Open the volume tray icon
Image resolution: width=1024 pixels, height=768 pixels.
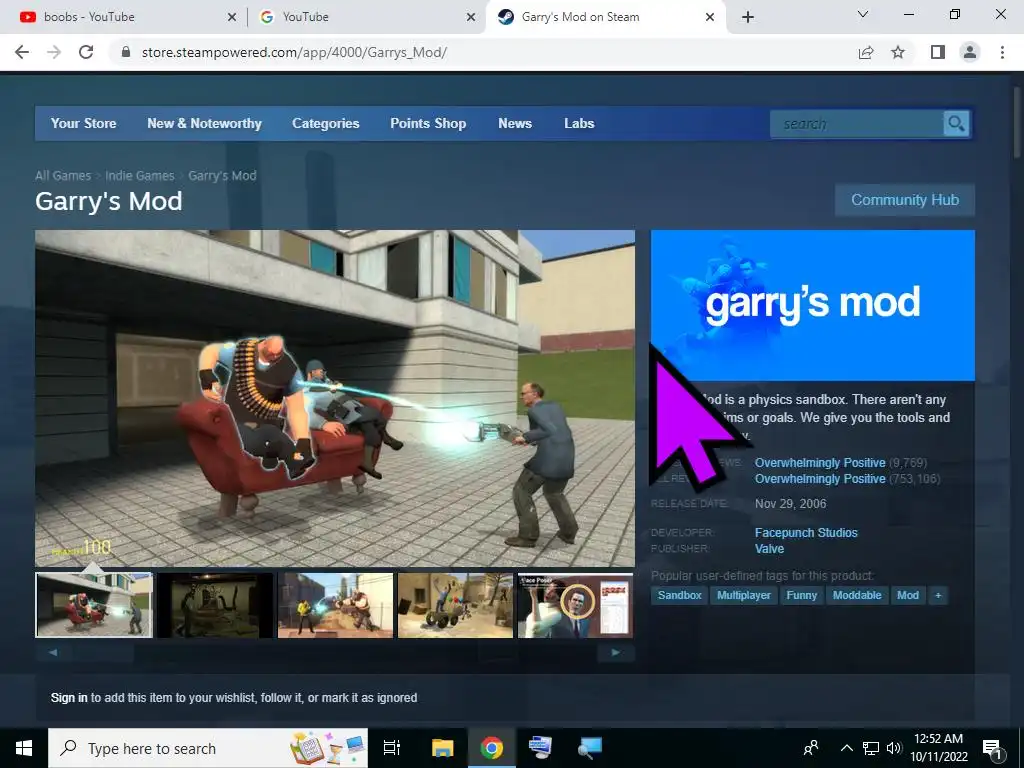[894, 748]
